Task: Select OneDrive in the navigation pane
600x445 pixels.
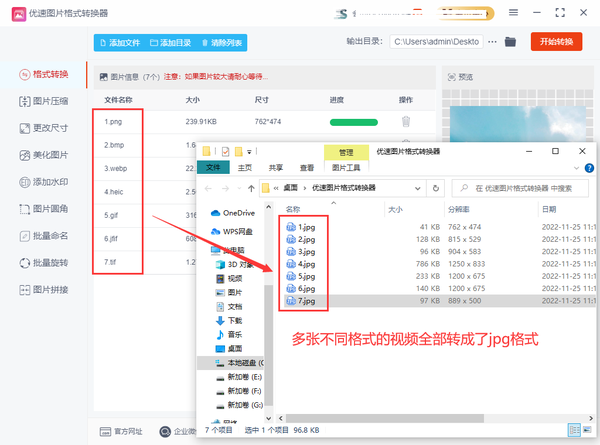Action: tap(238, 213)
